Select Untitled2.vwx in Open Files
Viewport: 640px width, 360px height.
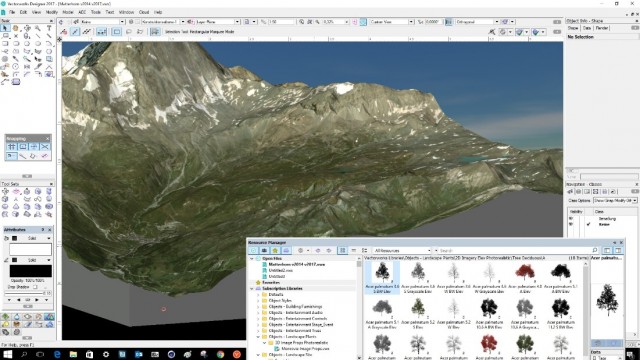click(x=280, y=271)
